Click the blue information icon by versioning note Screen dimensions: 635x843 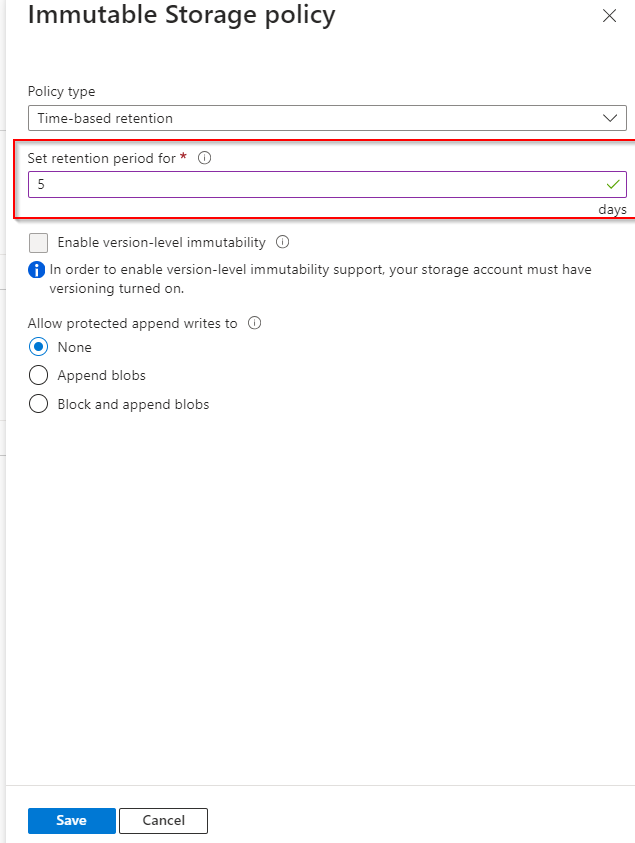pos(37,269)
